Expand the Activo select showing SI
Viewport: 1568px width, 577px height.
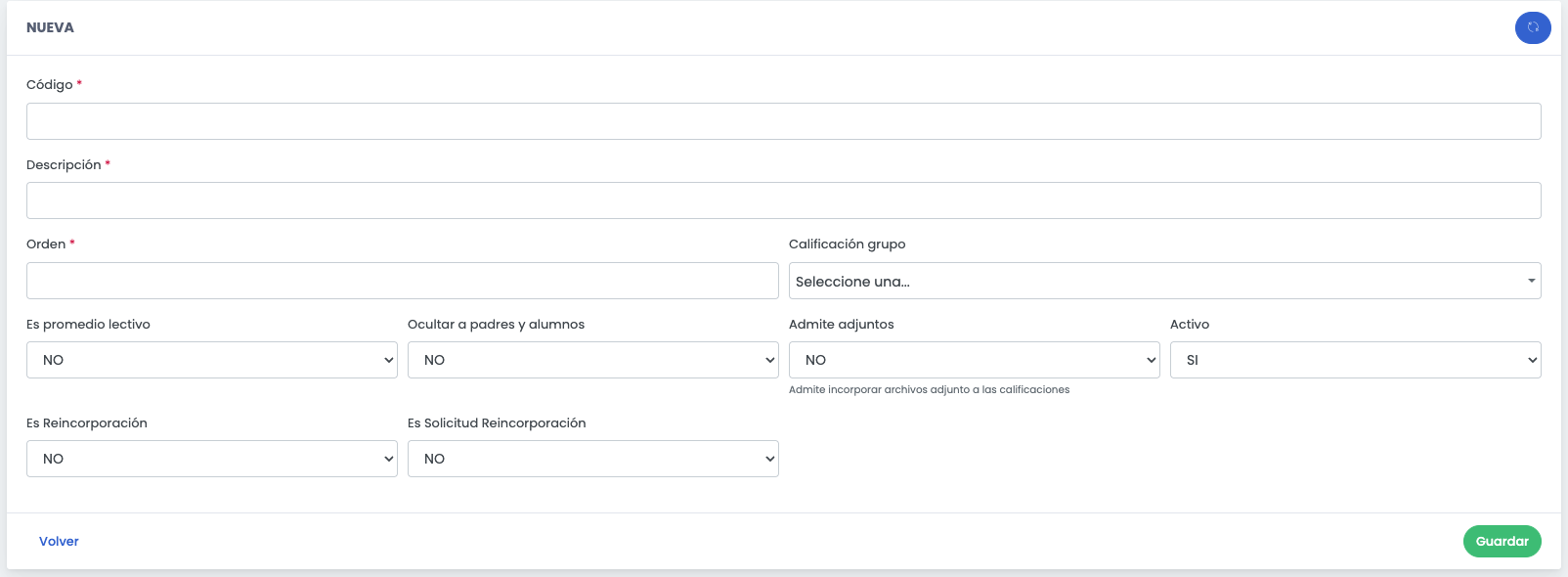click(x=1355, y=360)
